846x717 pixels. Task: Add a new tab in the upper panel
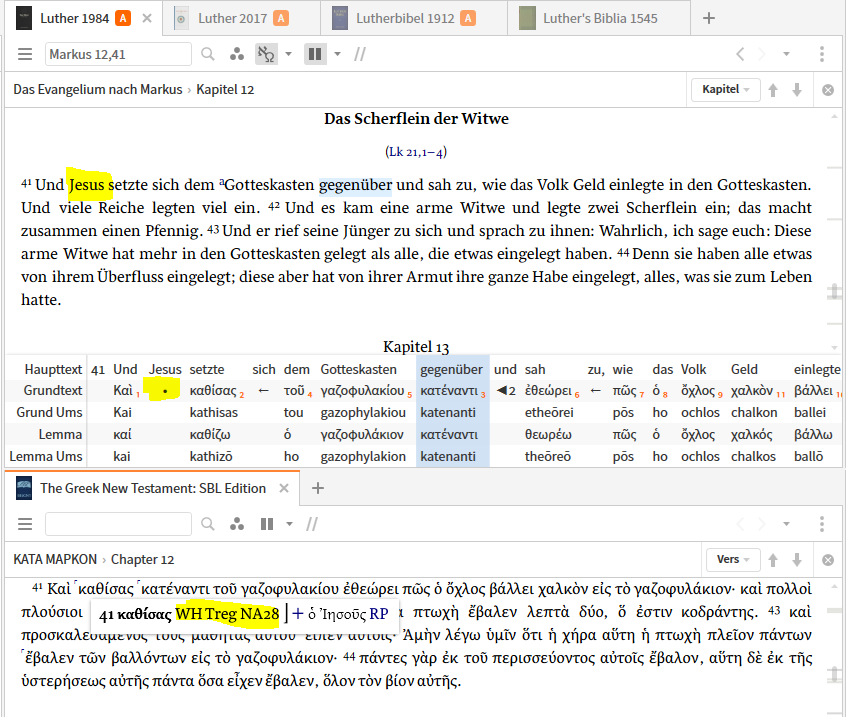point(709,18)
